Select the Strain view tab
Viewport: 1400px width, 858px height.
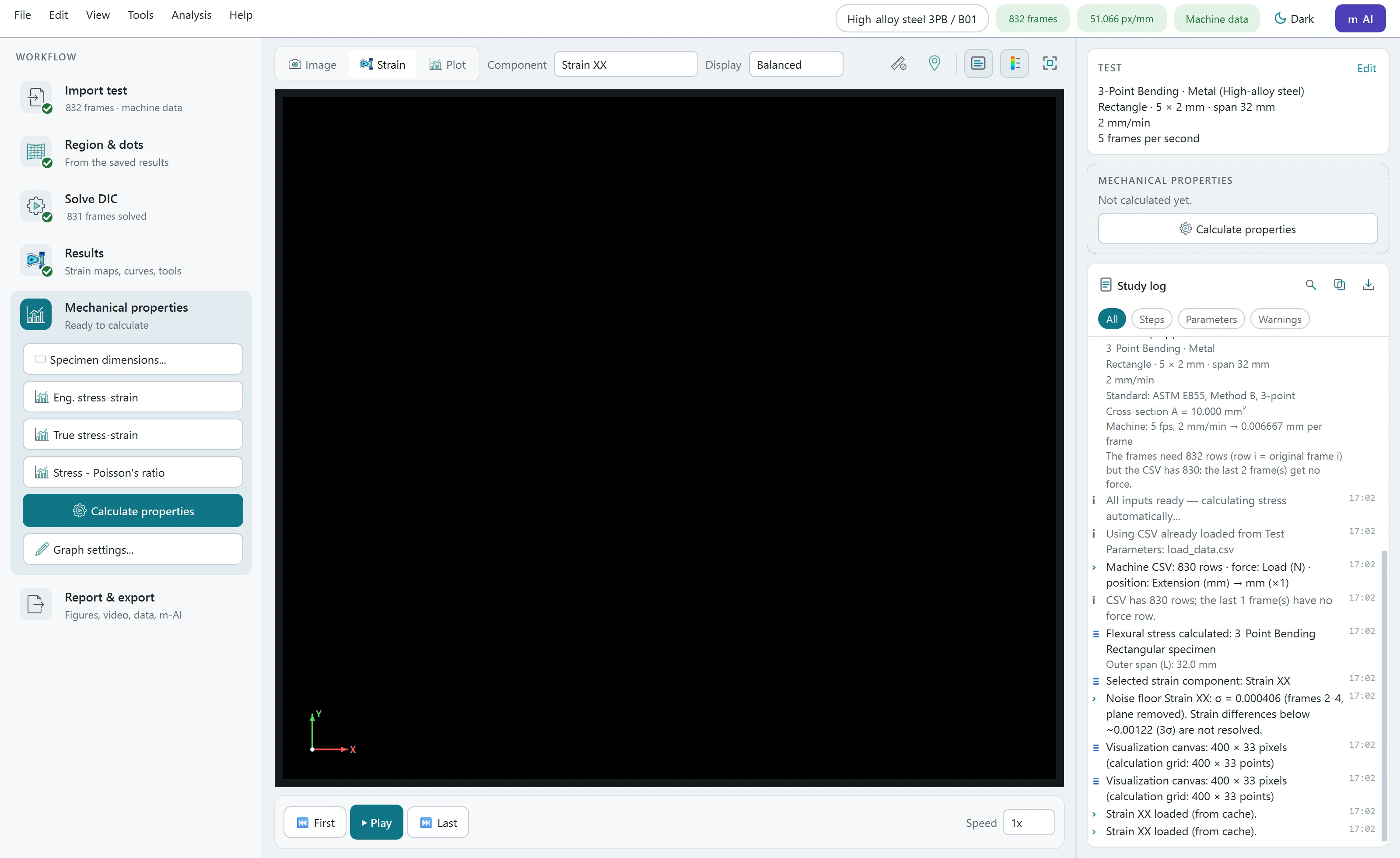(382, 64)
